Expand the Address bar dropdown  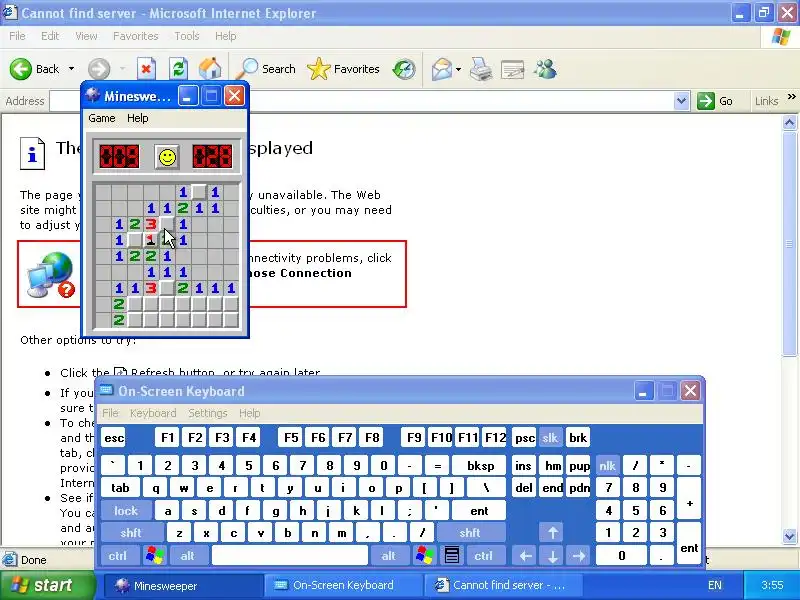coord(681,101)
